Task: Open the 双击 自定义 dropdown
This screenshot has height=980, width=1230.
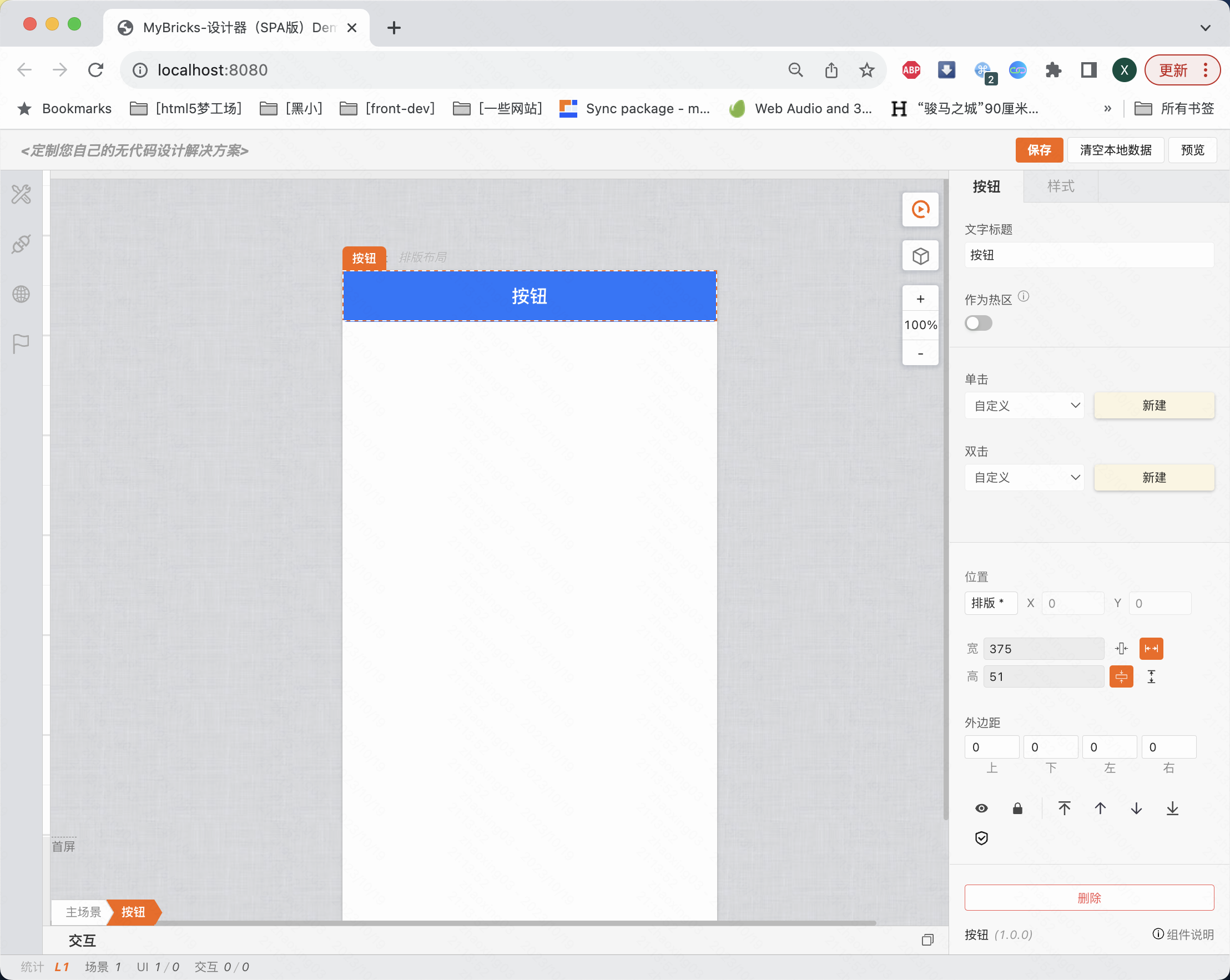Action: [x=1024, y=477]
